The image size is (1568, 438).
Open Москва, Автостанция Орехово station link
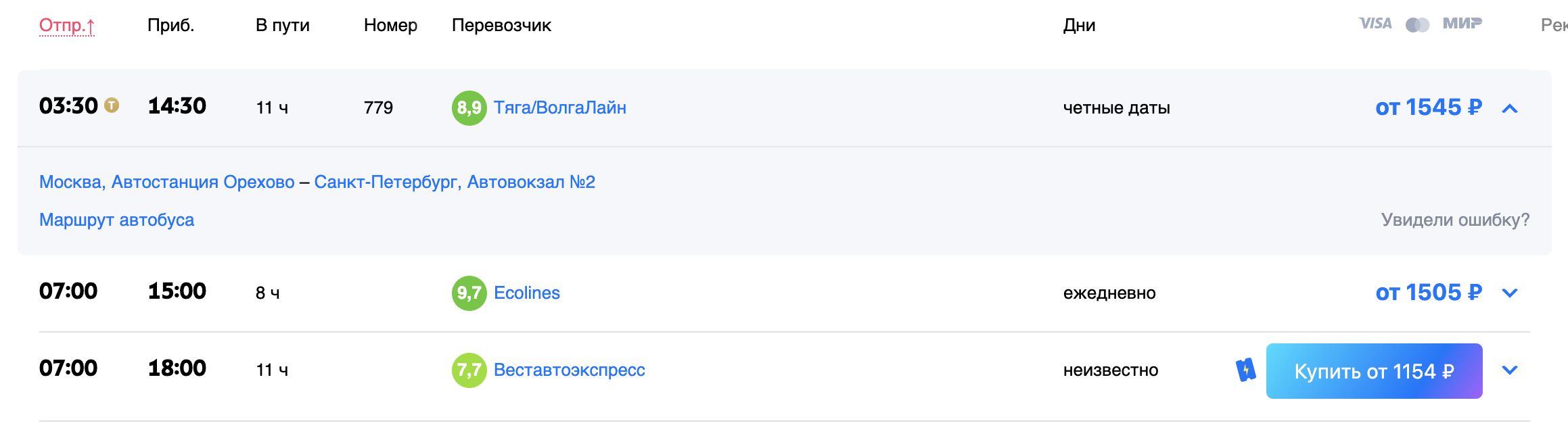coord(167,182)
